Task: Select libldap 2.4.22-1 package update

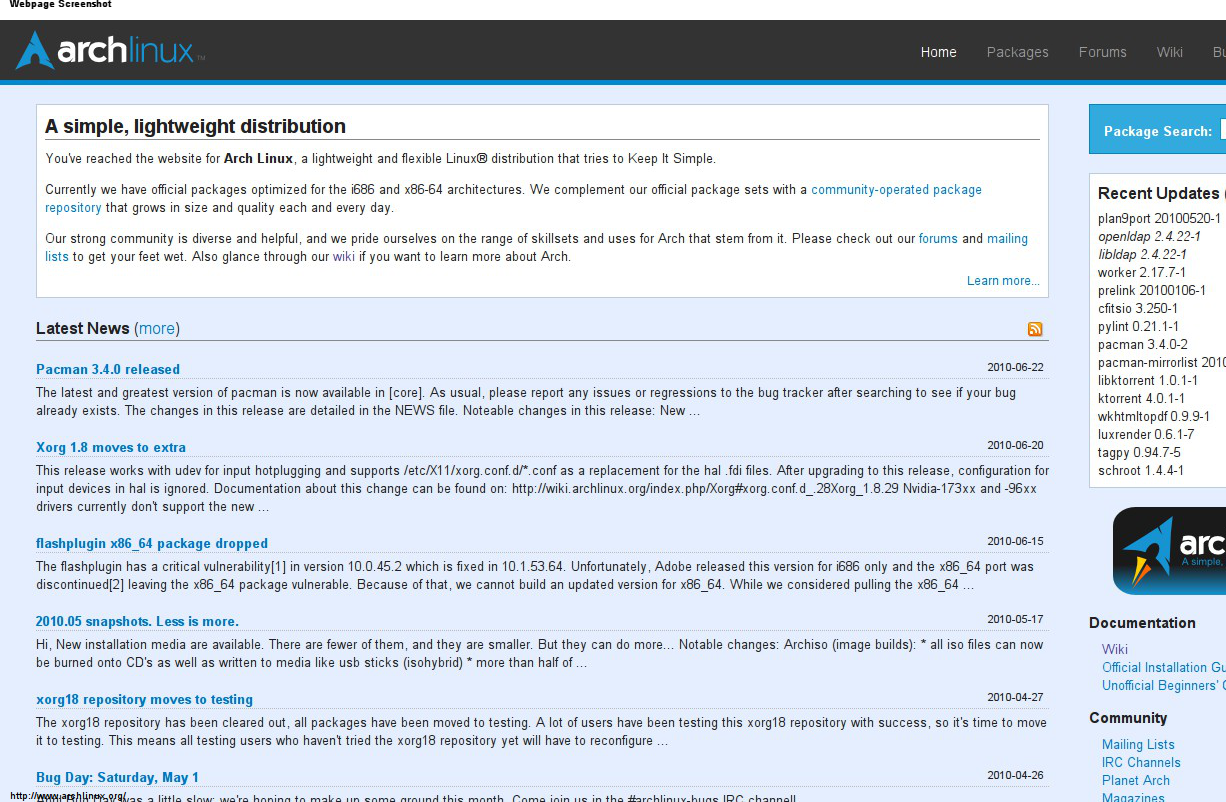Action: point(1142,254)
